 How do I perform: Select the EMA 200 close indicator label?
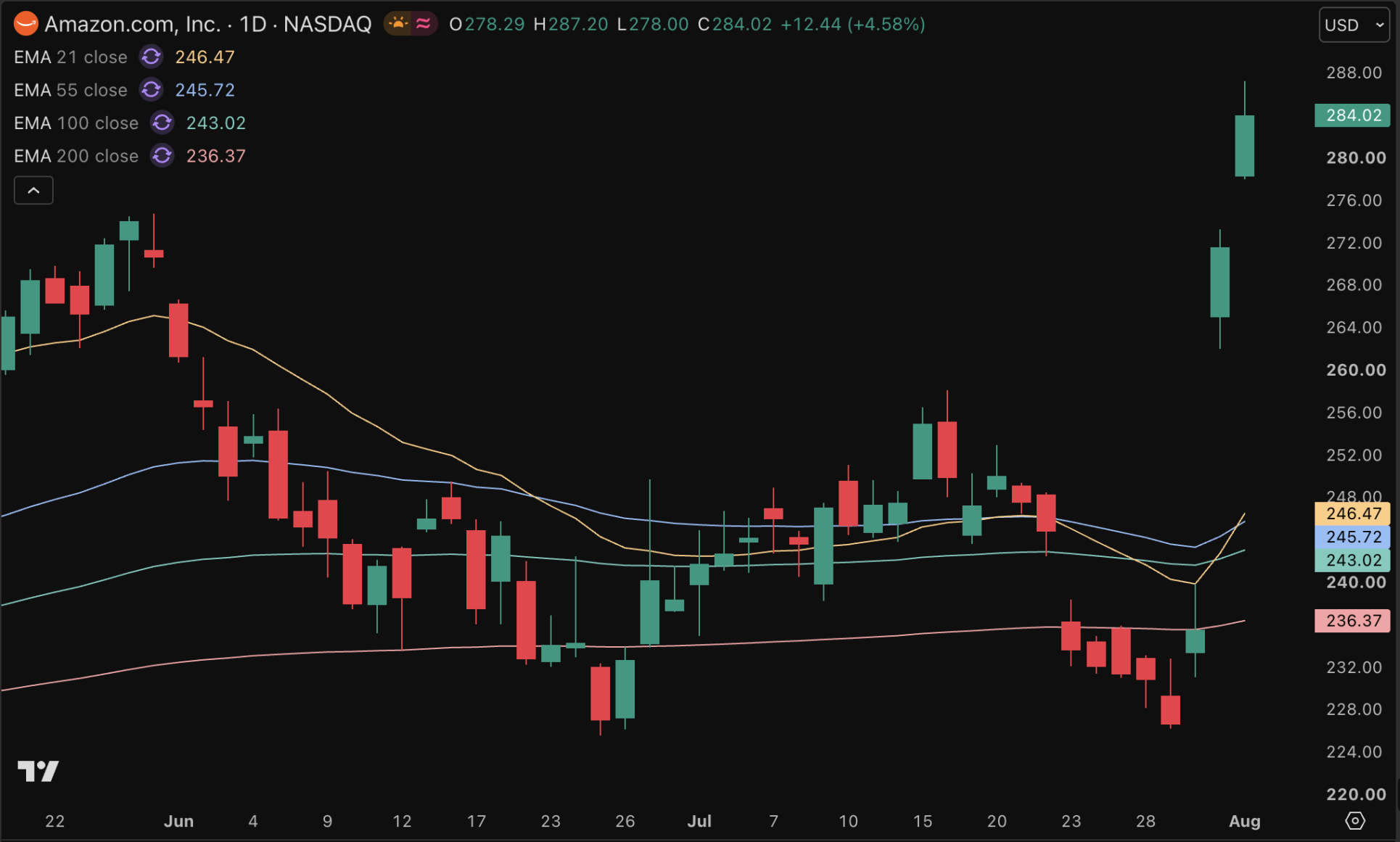[x=76, y=156]
